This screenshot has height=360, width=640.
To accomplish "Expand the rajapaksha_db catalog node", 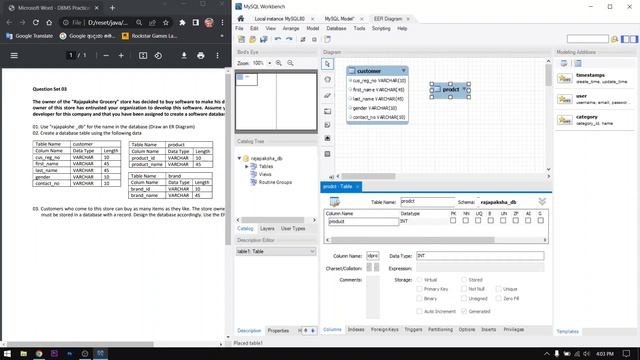I will [240, 158].
